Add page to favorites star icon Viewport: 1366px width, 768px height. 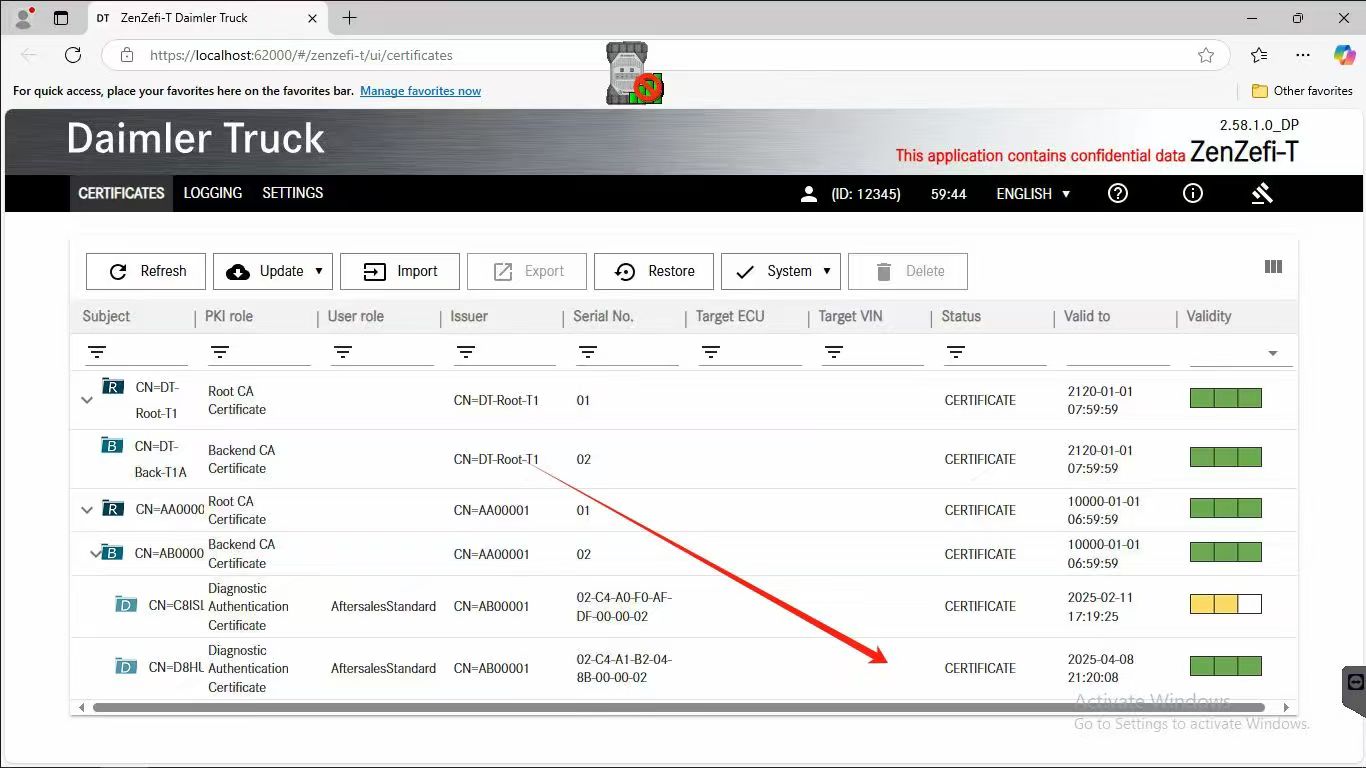tap(1206, 55)
